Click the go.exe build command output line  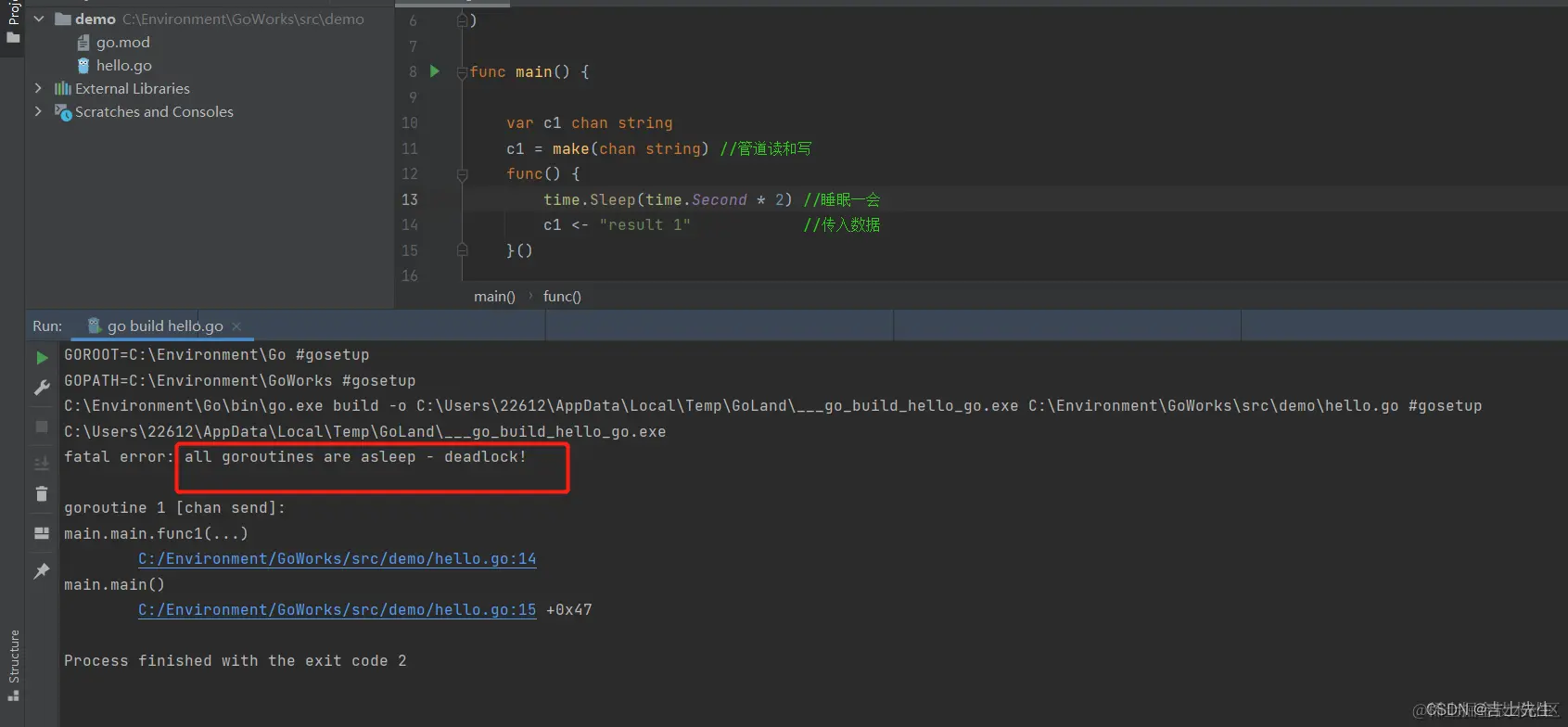pyautogui.click(x=772, y=406)
